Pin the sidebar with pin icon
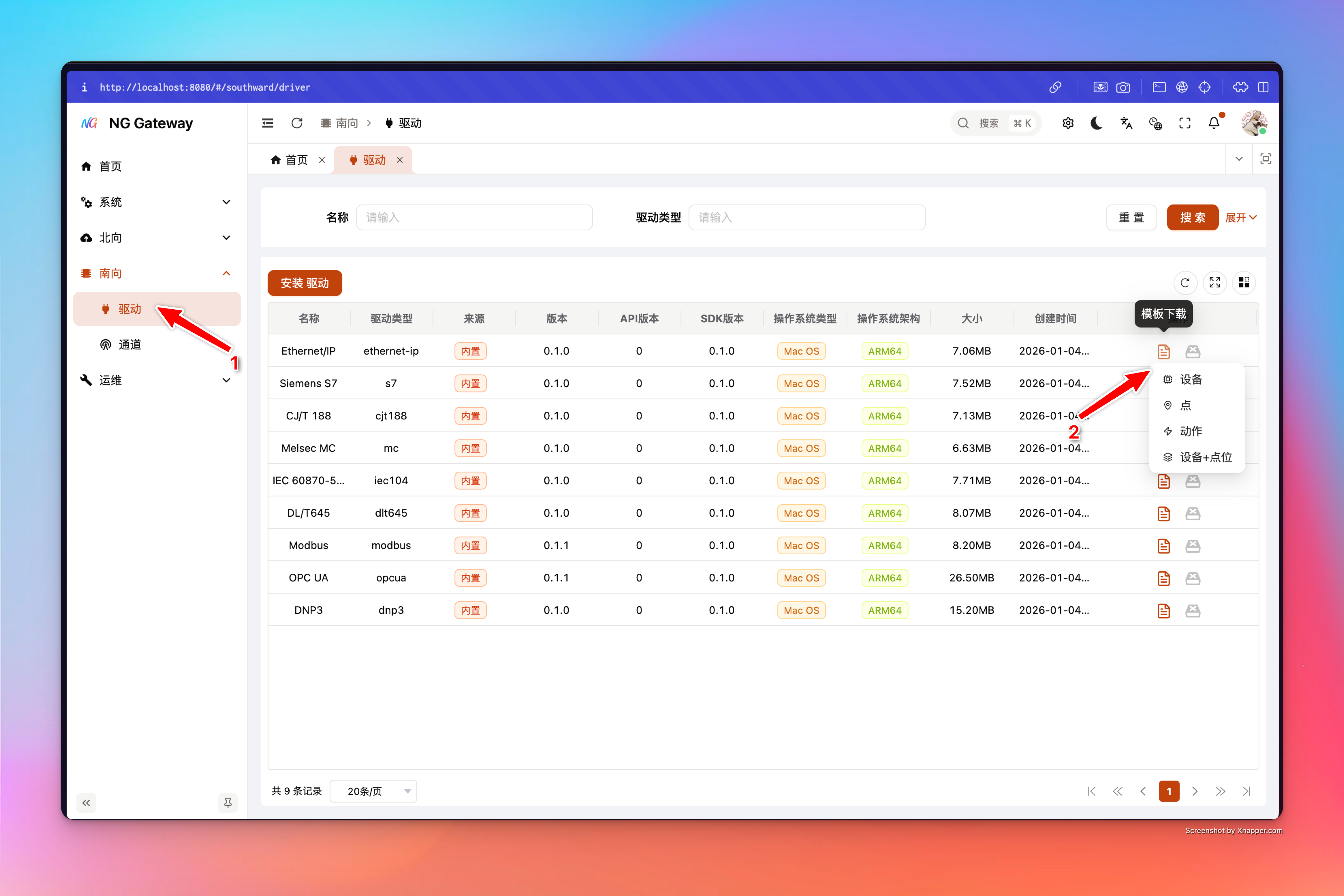This screenshot has width=1344, height=896. 228,802
